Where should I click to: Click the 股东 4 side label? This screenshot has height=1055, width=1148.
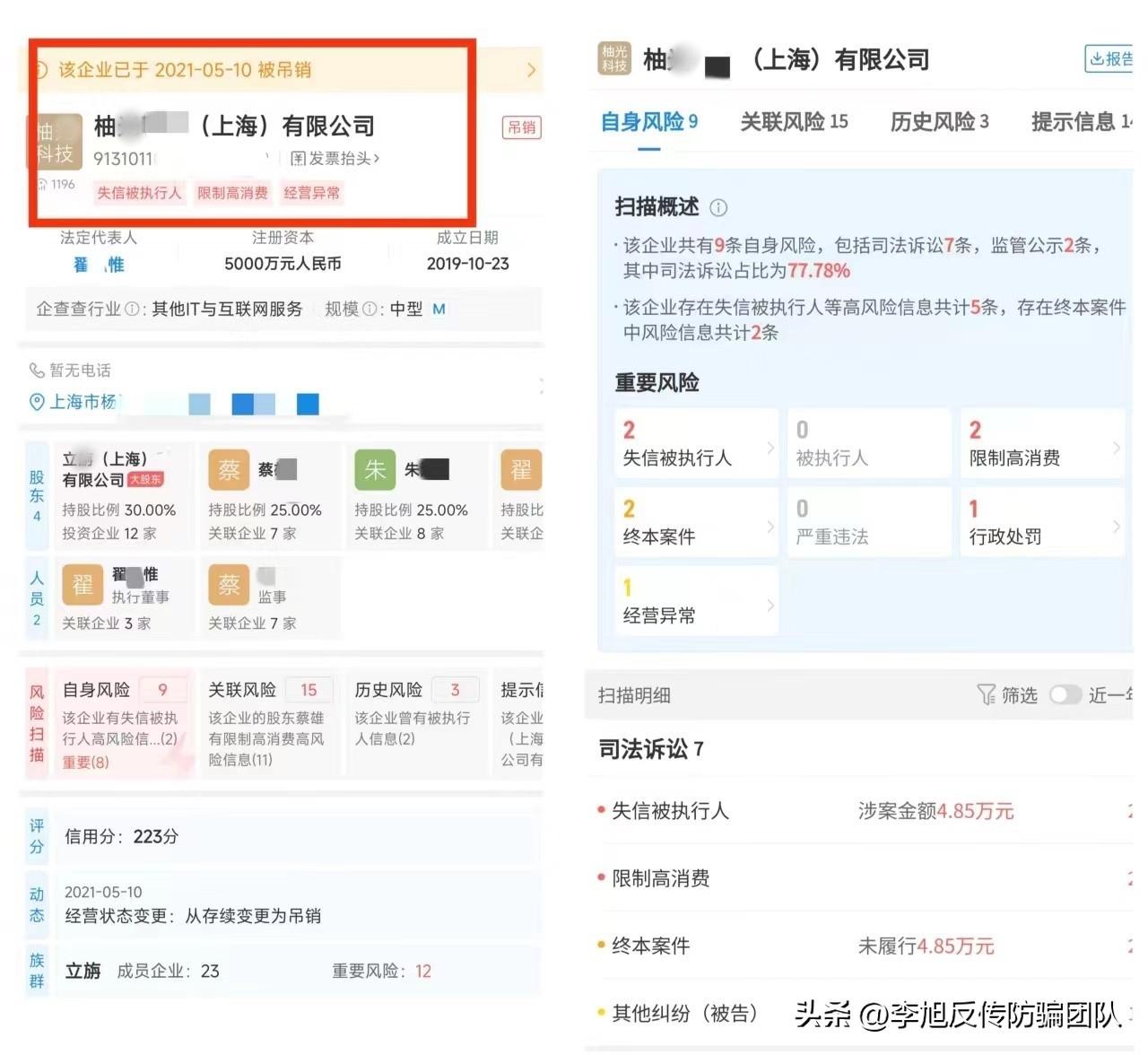pyautogui.click(x=37, y=496)
